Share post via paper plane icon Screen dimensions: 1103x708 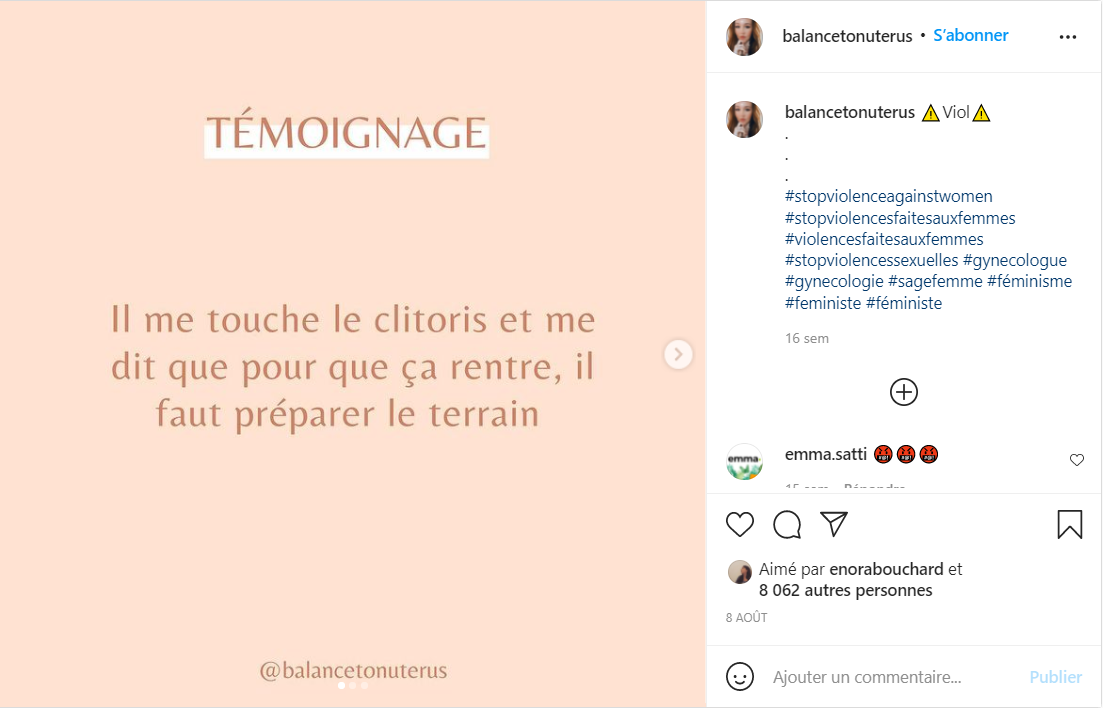coord(834,524)
